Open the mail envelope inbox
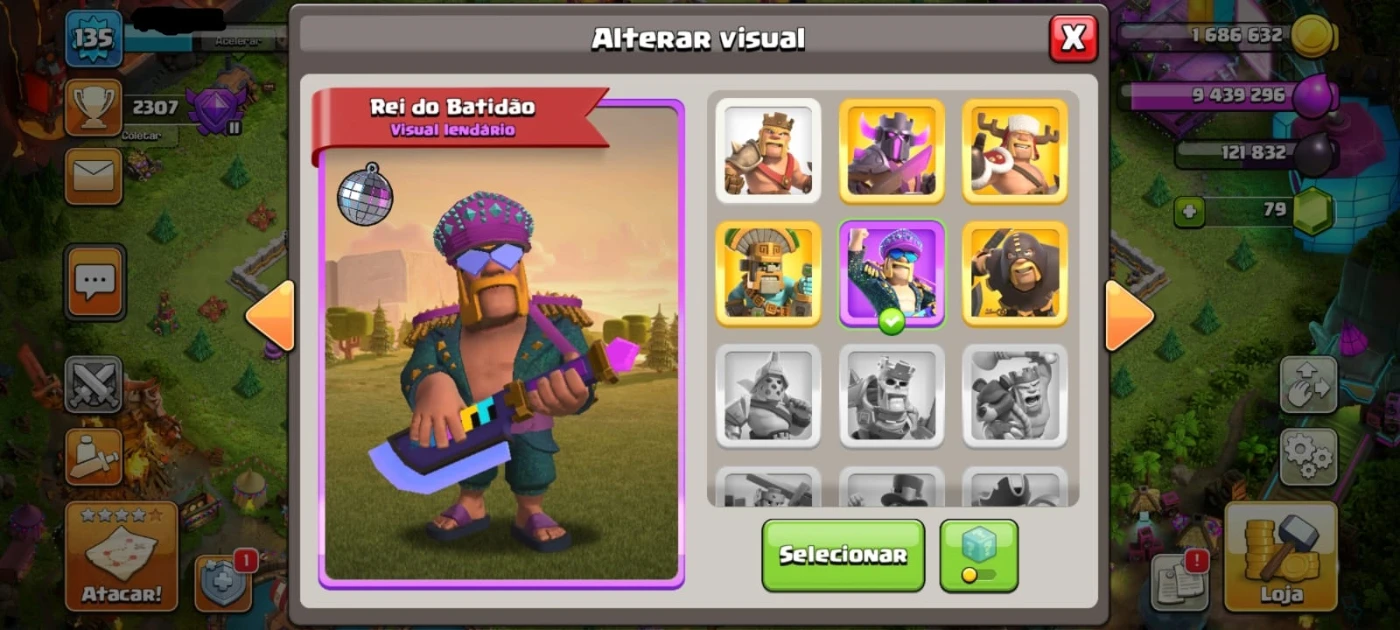This screenshot has width=1400, height=630. [94, 176]
